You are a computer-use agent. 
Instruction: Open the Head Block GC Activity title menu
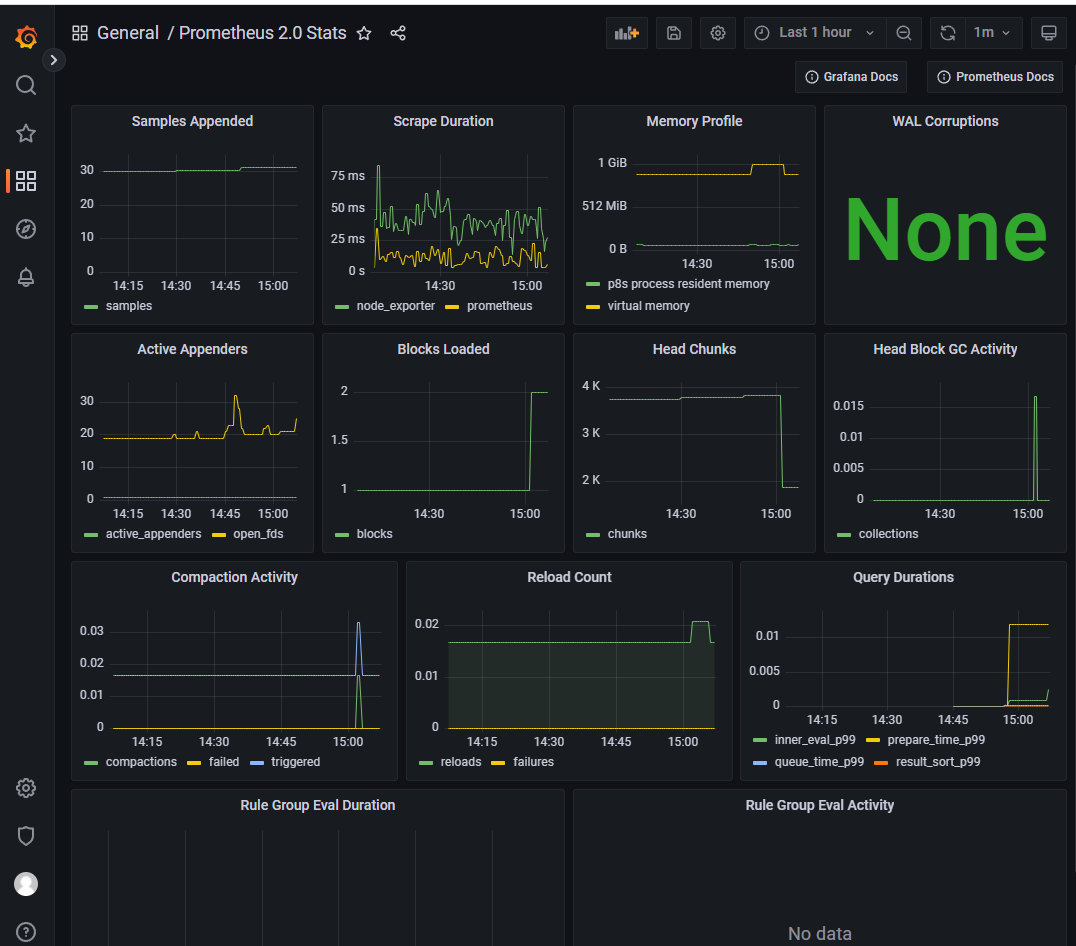coord(945,349)
